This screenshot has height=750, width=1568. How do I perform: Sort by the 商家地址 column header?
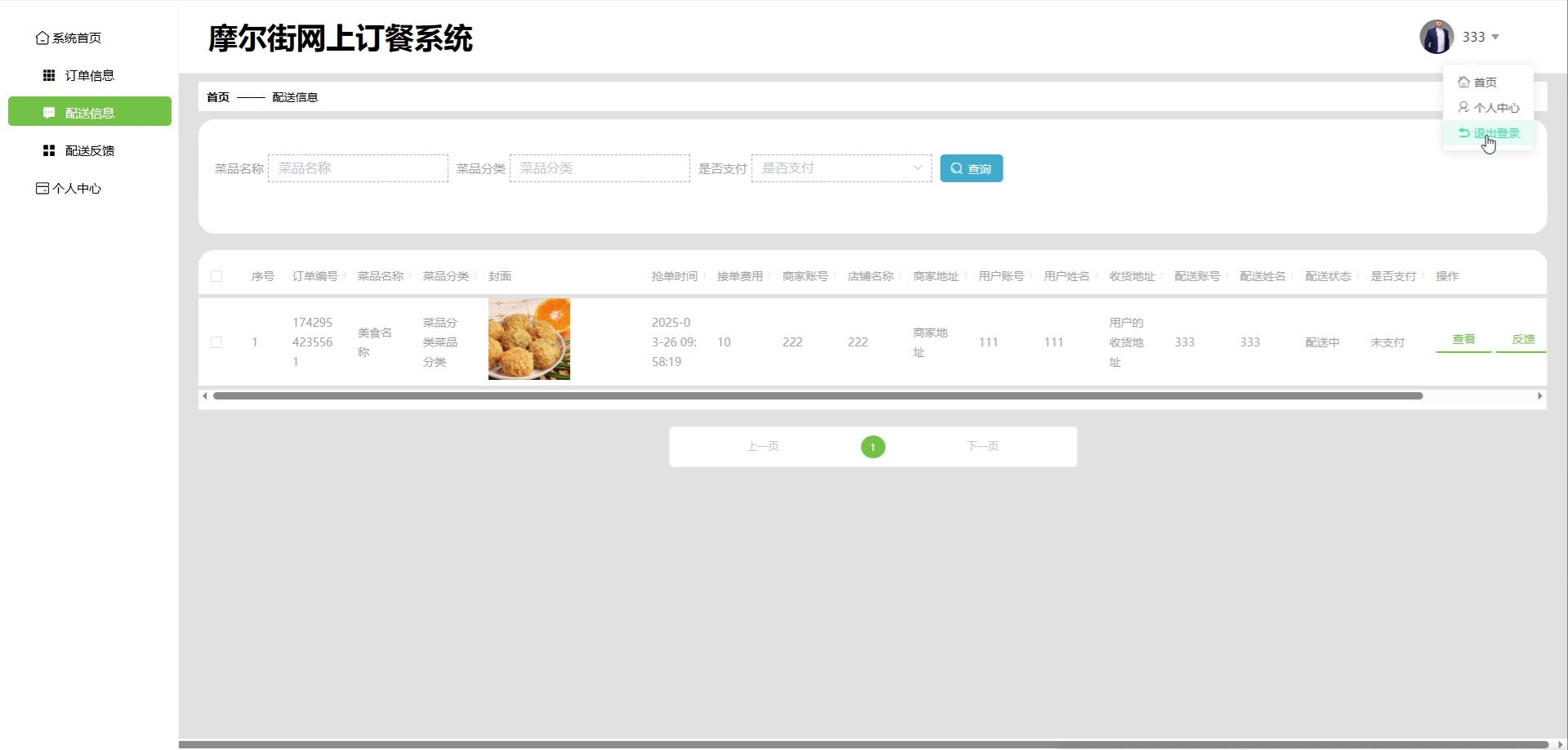(936, 276)
